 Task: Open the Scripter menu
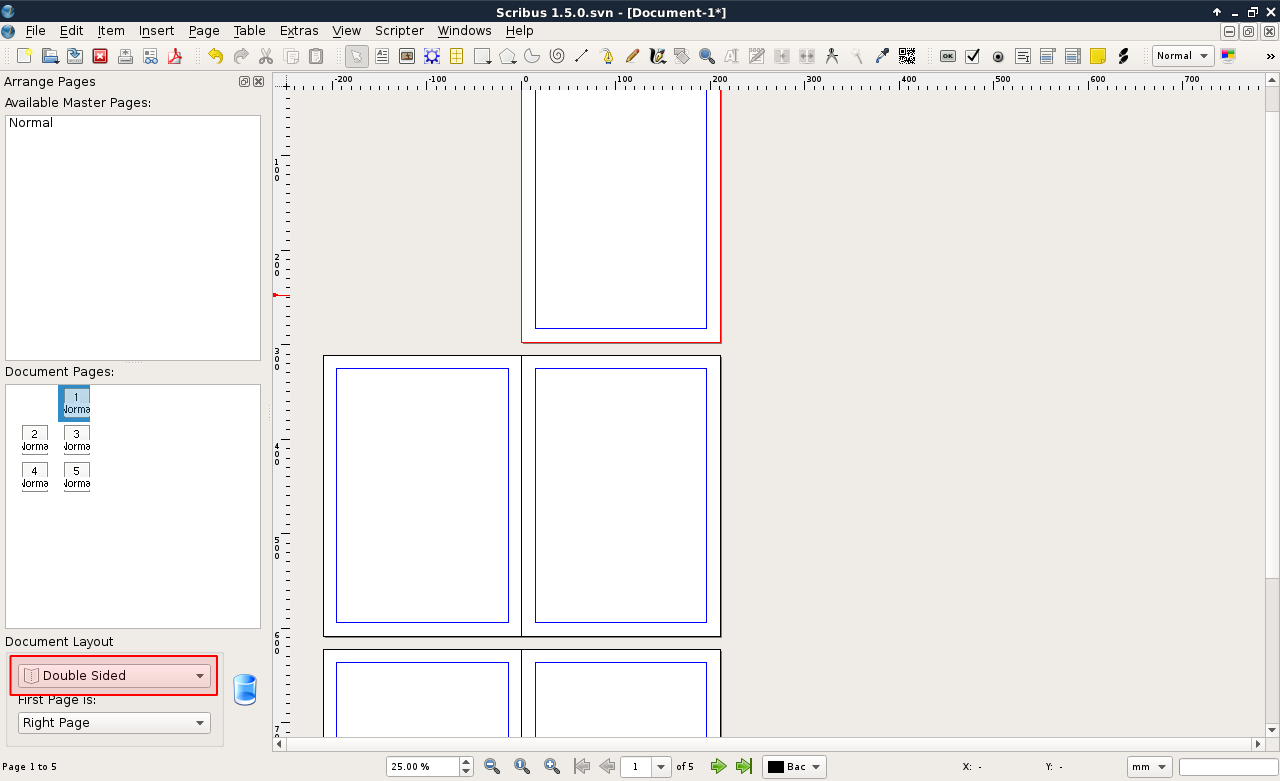399,31
